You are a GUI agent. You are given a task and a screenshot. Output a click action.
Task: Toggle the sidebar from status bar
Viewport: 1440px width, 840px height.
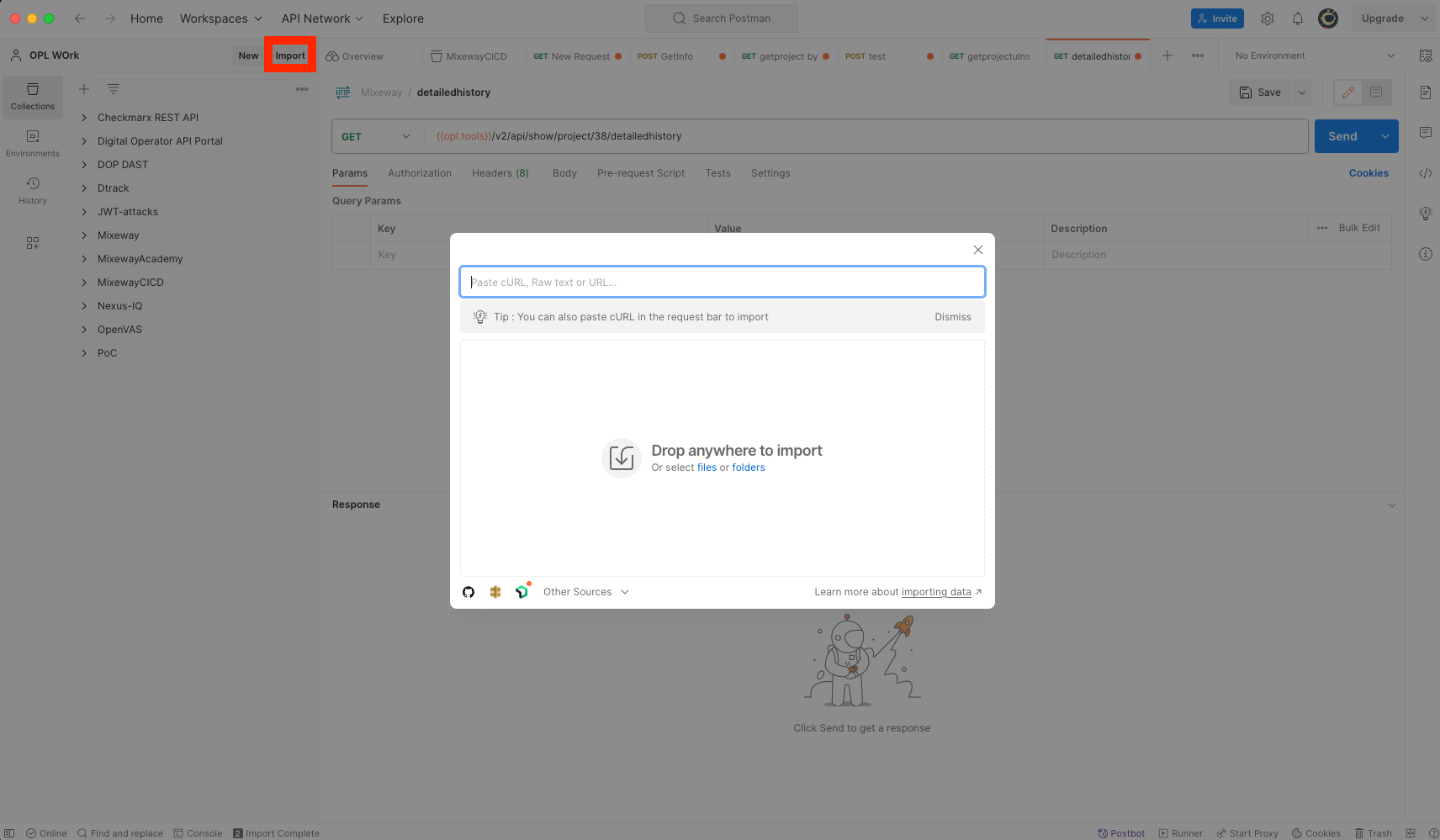tap(9, 833)
